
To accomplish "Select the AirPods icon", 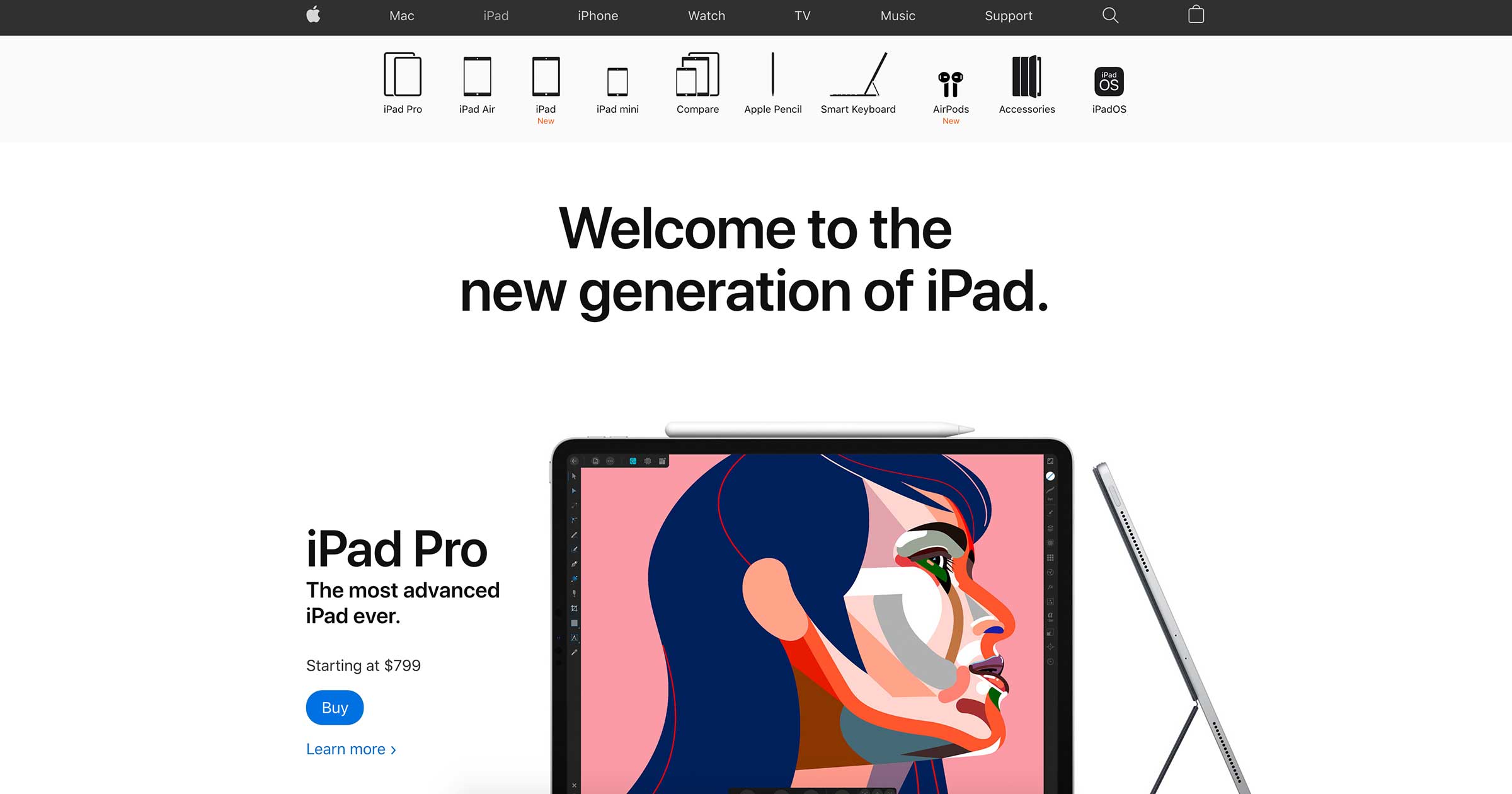I will [x=951, y=84].
